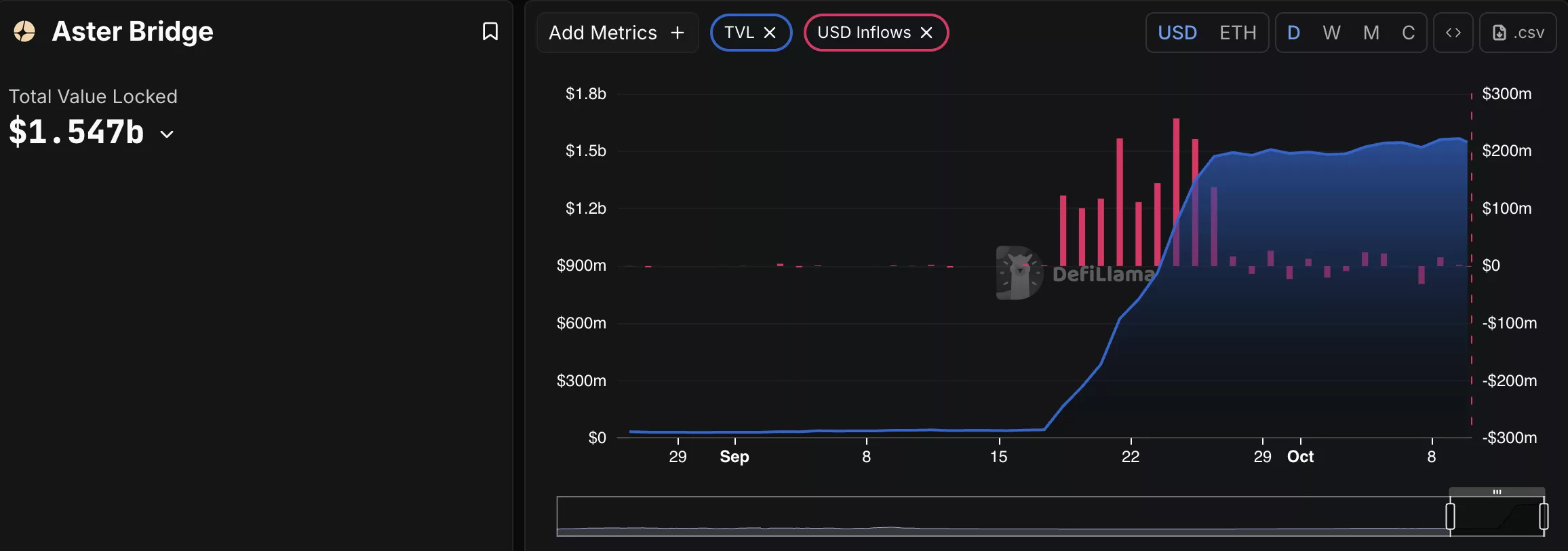Click the Add Metrics button

click(x=617, y=32)
